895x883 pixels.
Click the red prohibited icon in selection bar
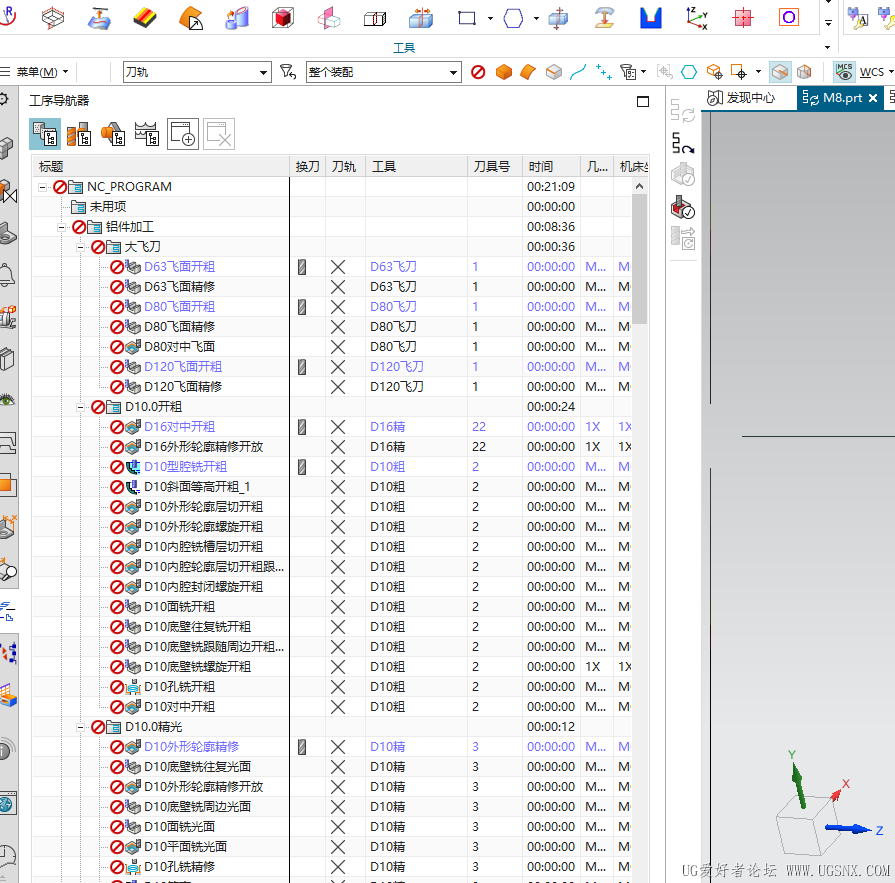point(478,72)
